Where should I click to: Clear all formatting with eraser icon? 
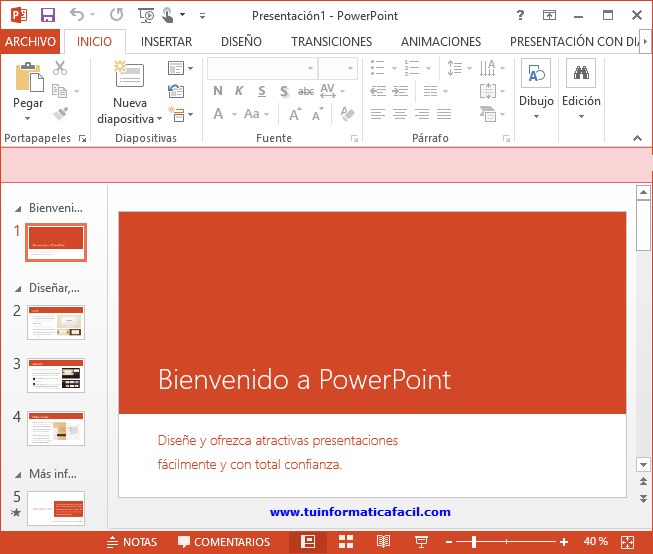tap(347, 114)
